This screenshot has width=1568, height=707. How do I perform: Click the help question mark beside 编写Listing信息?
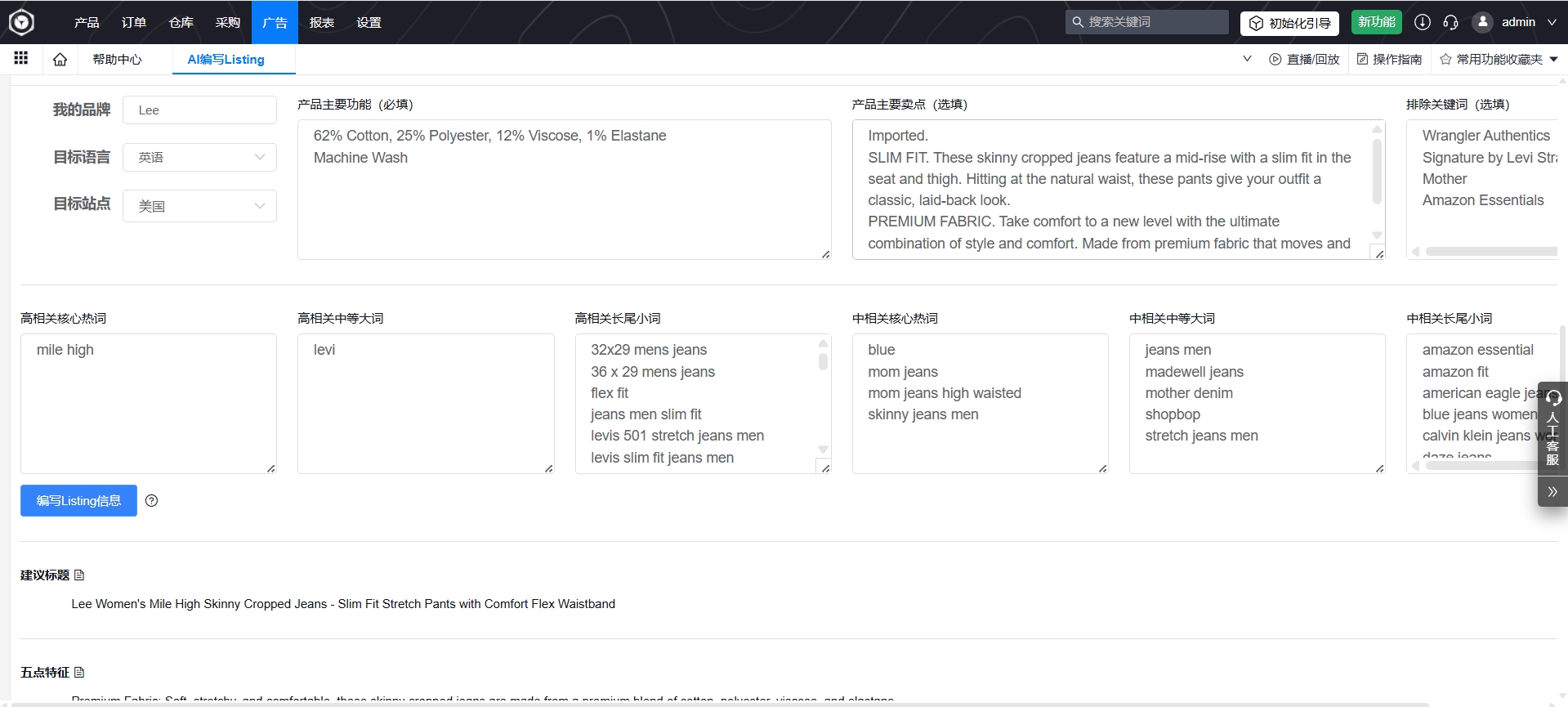(151, 500)
